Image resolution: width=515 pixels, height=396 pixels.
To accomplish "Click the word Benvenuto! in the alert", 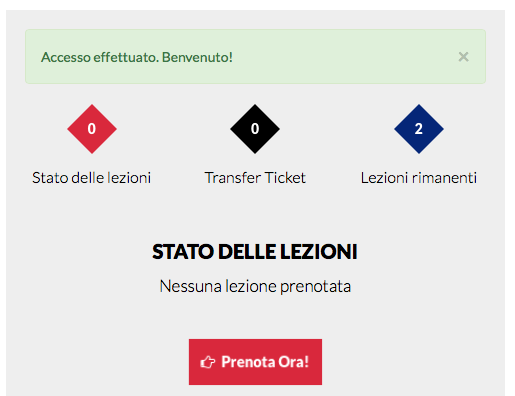I will point(197,57).
